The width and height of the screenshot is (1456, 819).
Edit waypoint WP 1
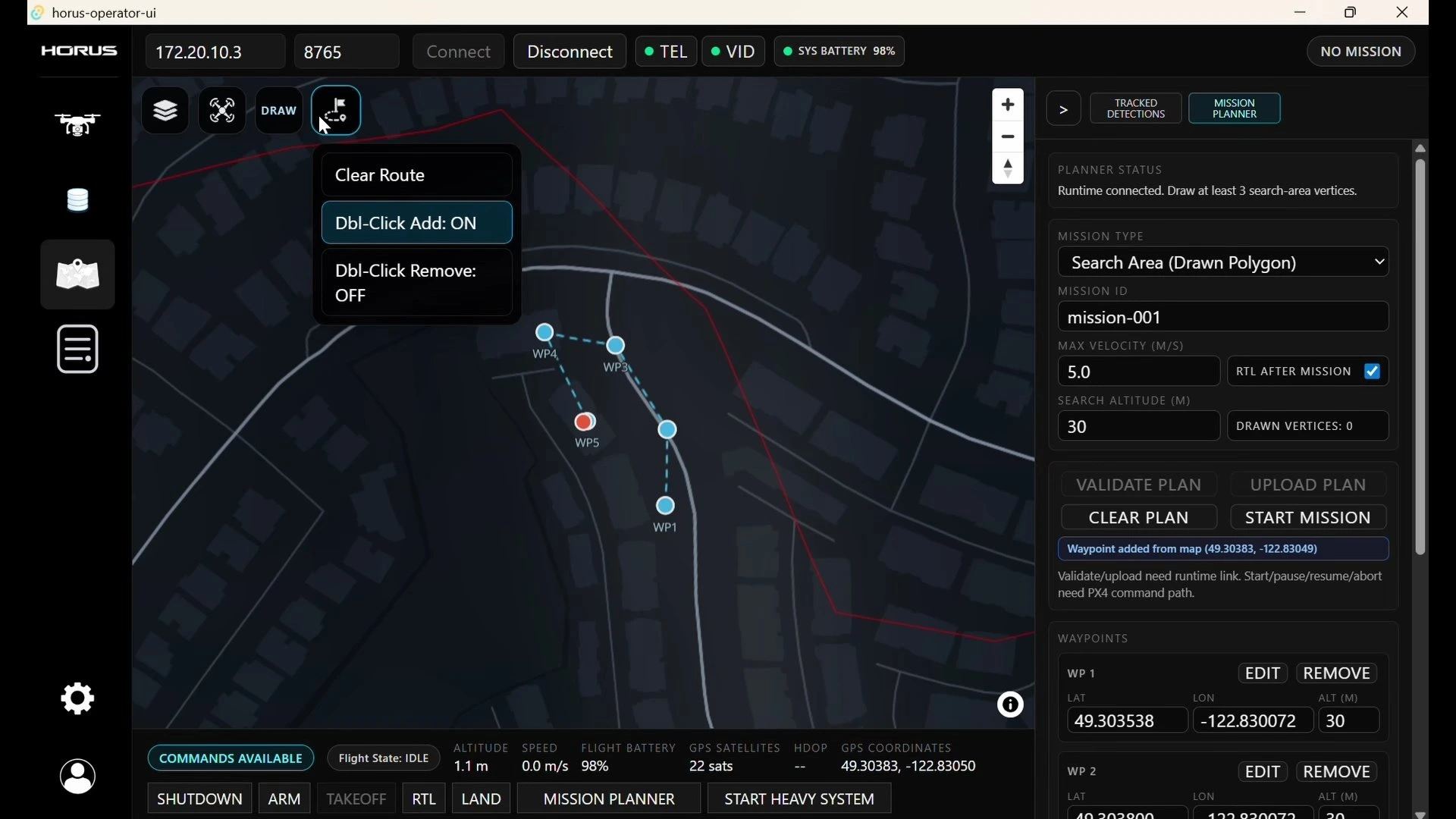point(1263,673)
